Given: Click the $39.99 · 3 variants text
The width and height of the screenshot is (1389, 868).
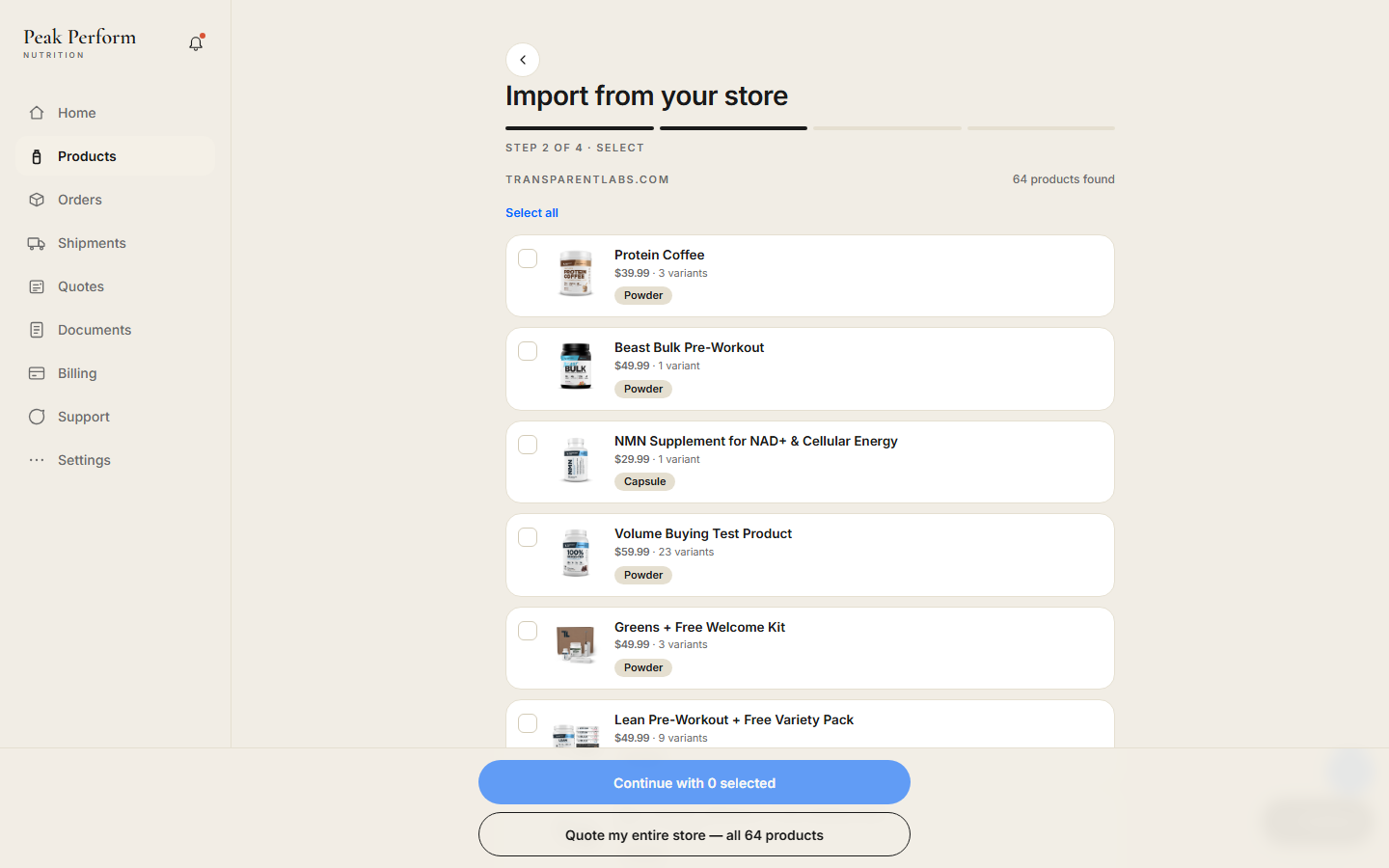Looking at the screenshot, I should (x=661, y=273).
